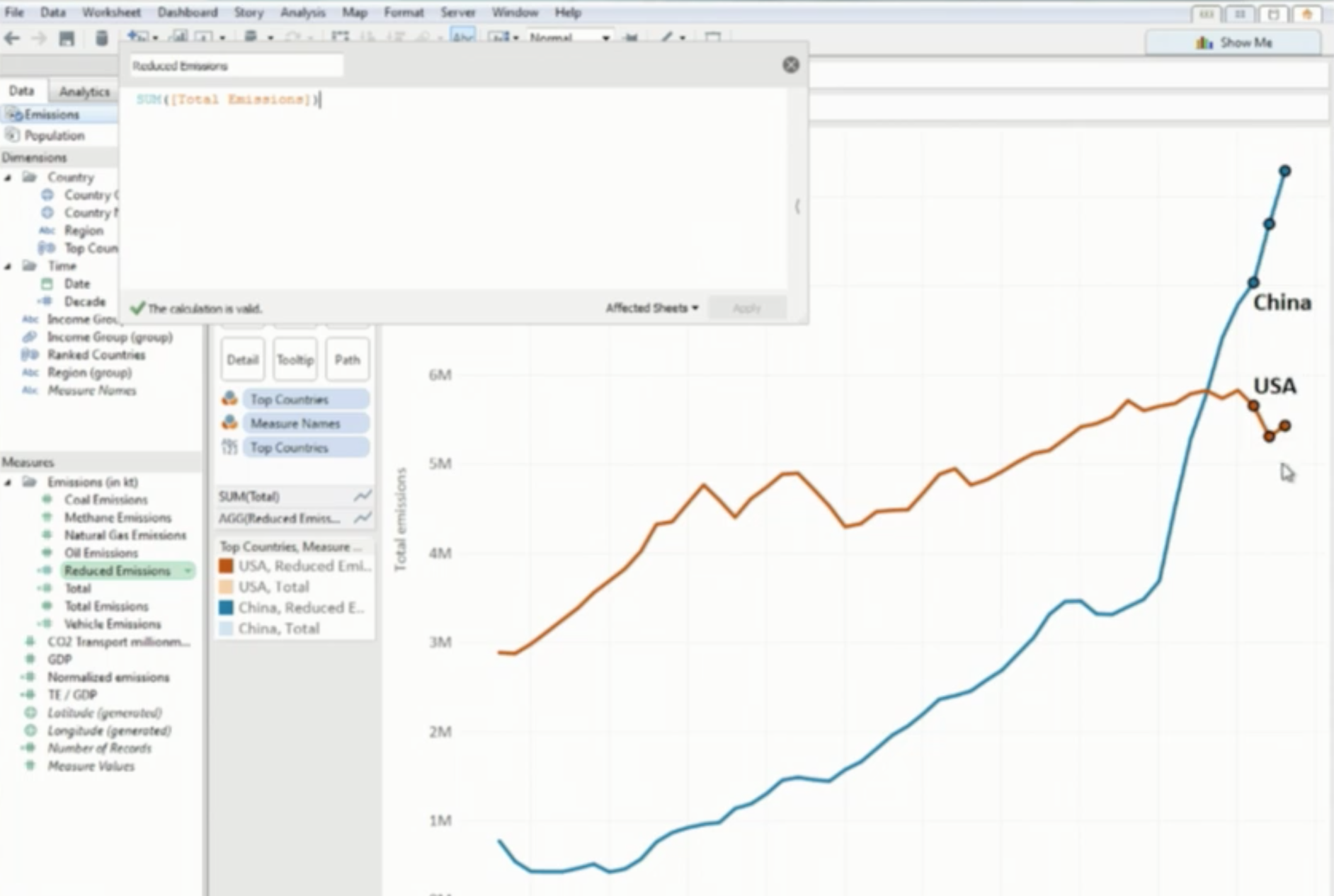1334x896 pixels.
Task: Click line chart icon on SUM(Total) row
Action: pos(363,496)
